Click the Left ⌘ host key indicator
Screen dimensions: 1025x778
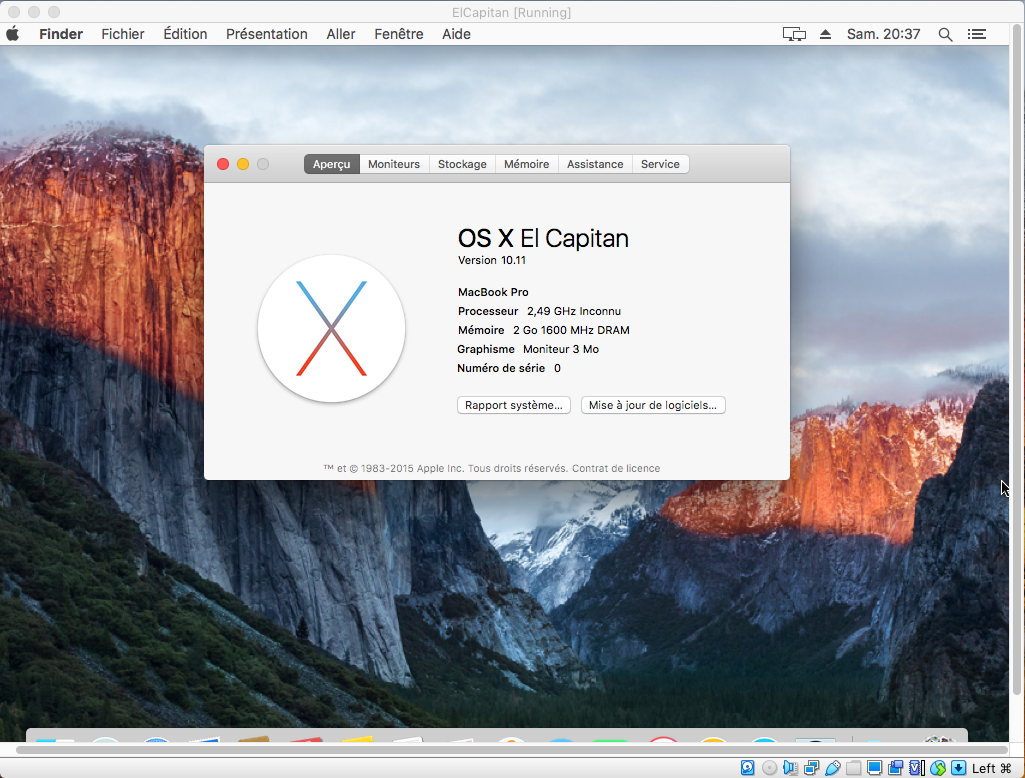(x=991, y=768)
